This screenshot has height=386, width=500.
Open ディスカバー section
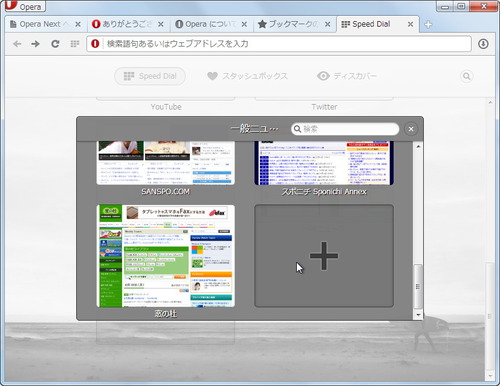pos(347,76)
